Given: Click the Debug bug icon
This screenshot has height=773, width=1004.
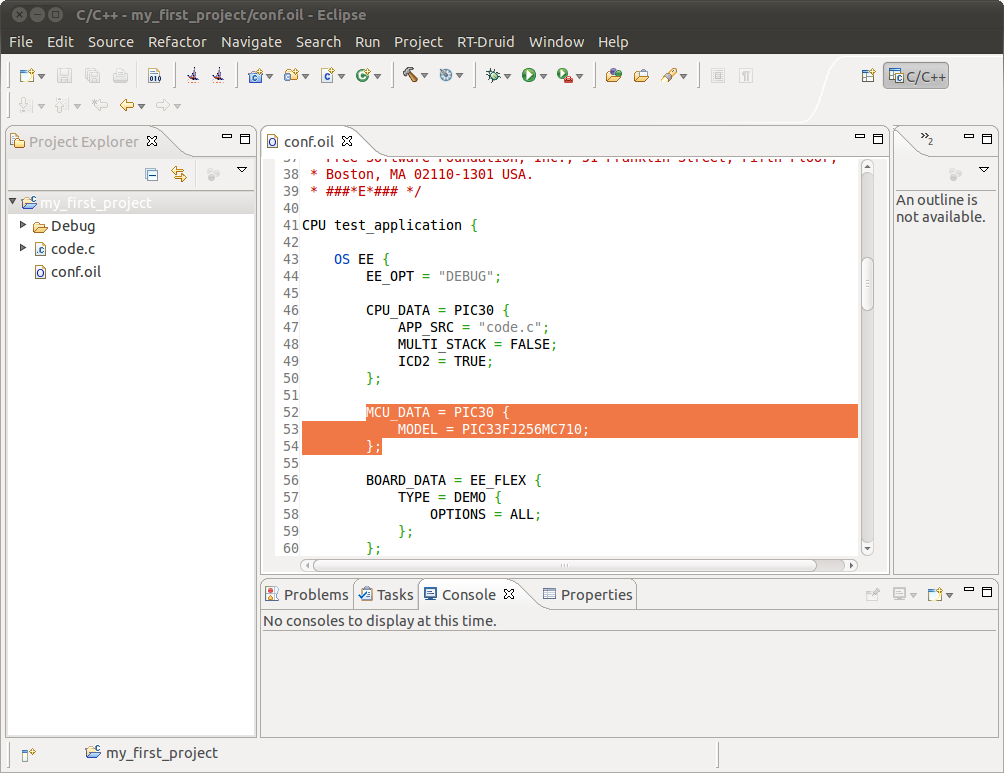Looking at the screenshot, I should 492,76.
